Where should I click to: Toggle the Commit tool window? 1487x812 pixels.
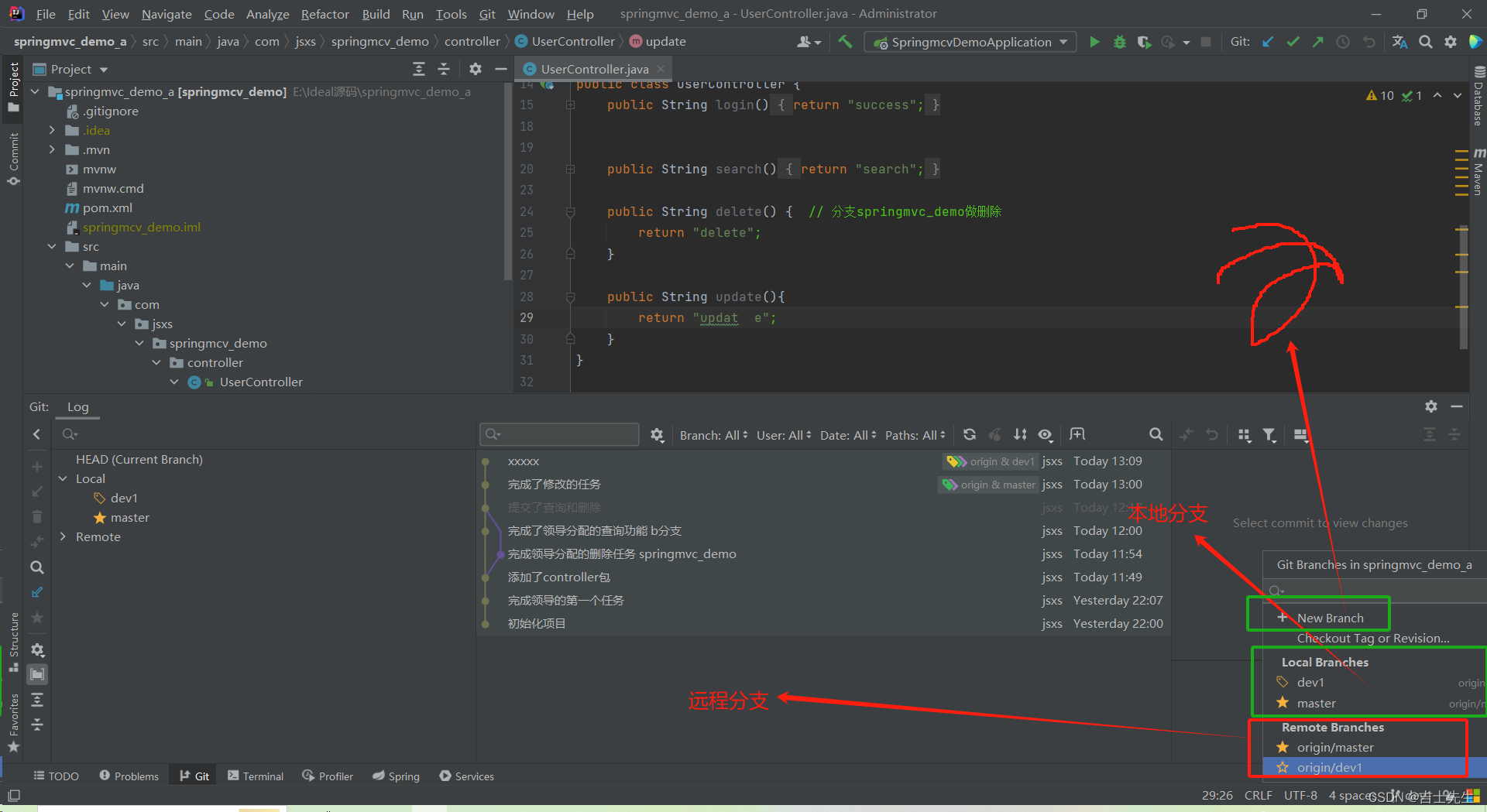coord(13,159)
